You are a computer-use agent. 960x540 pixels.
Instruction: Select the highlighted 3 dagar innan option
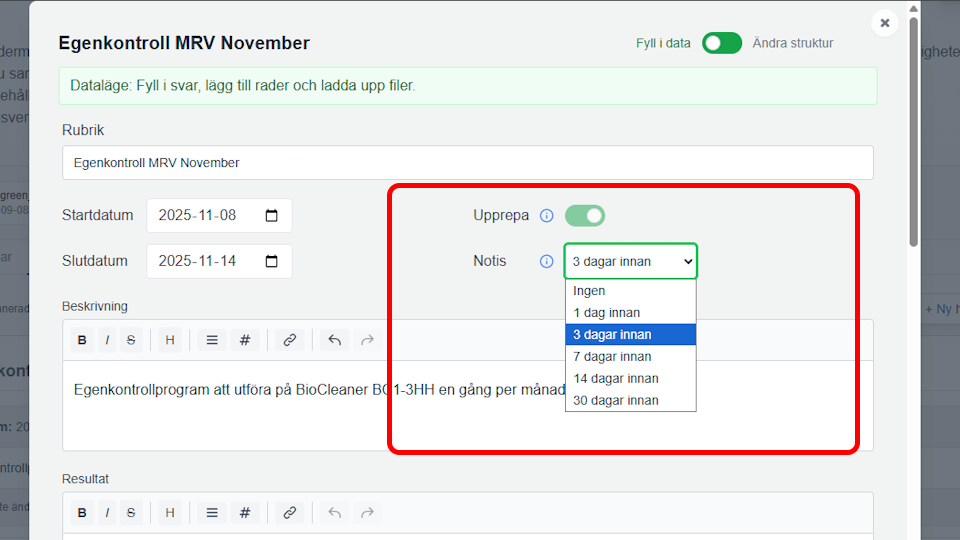click(631, 335)
